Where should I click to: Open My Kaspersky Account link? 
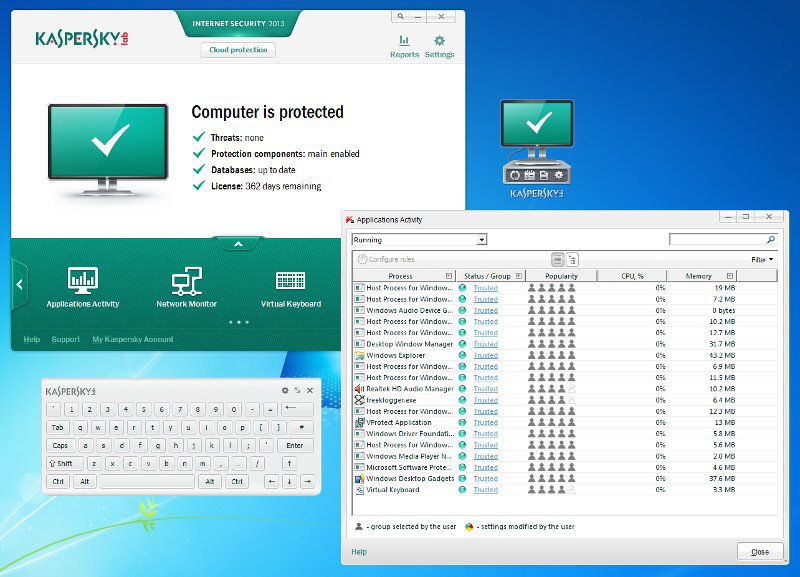(133, 339)
